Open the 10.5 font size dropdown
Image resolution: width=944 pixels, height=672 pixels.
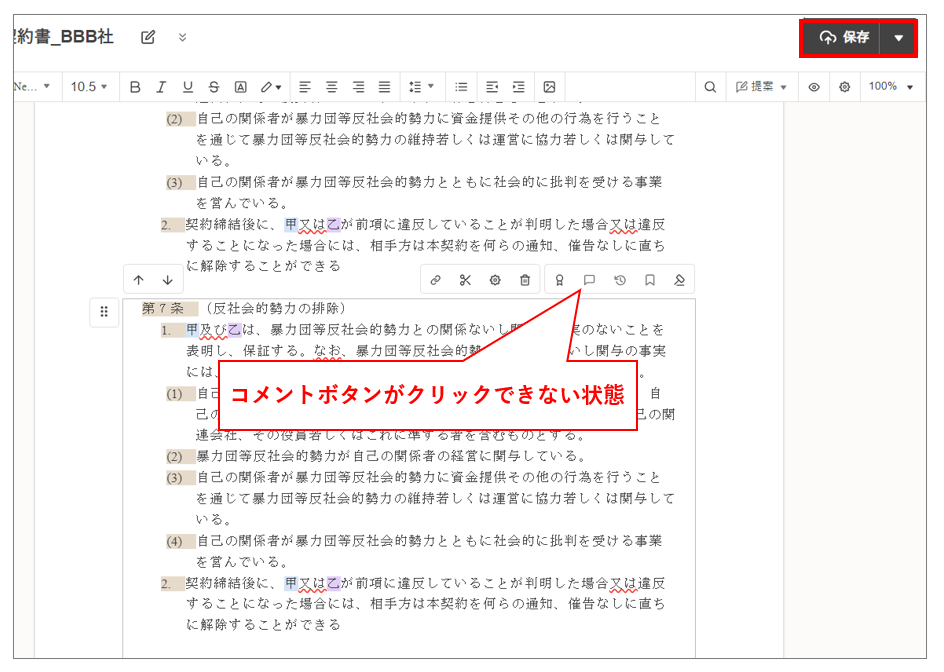pos(89,87)
